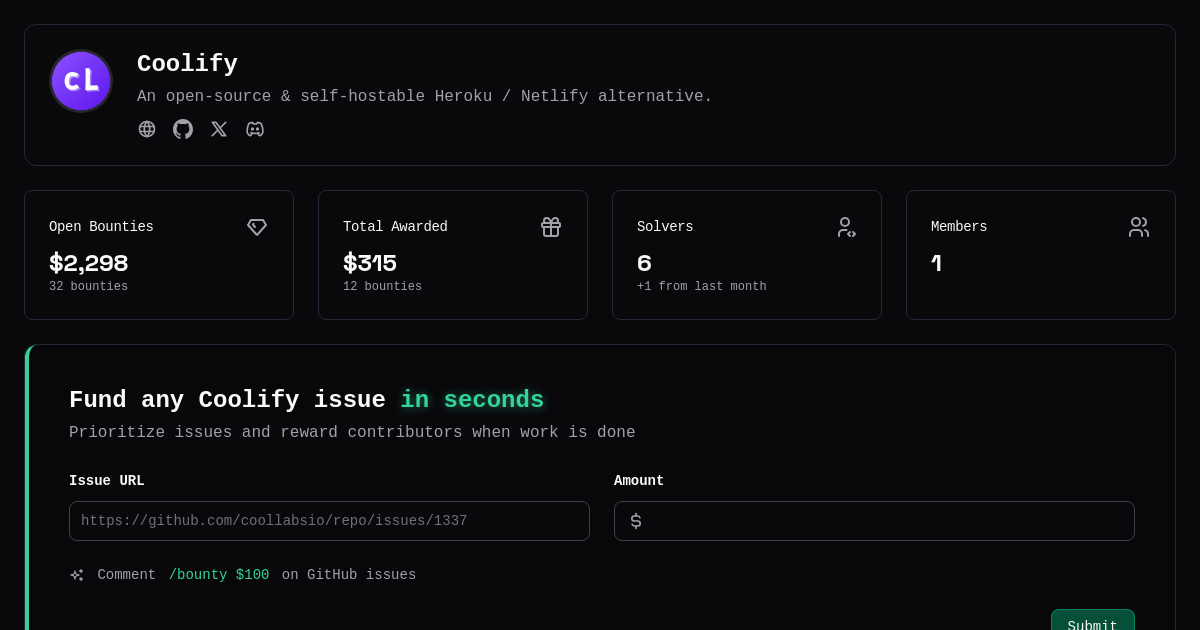This screenshot has height=630, width=1200.
Task: Click the 'Open Bounties' card label
Action: coord(101,227)
